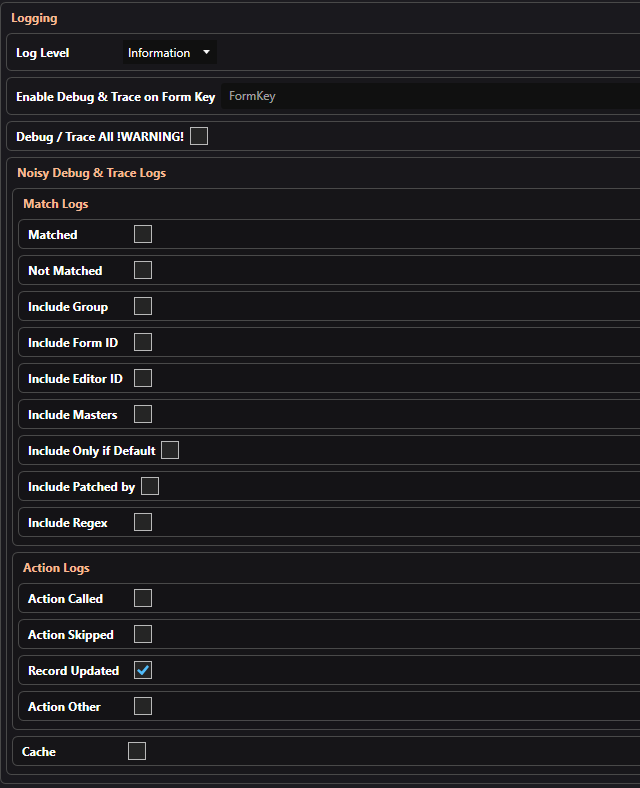This screenshot has height=788, width=640.
Task: Open the Log Level dropdown
Action: pos(170,52)
